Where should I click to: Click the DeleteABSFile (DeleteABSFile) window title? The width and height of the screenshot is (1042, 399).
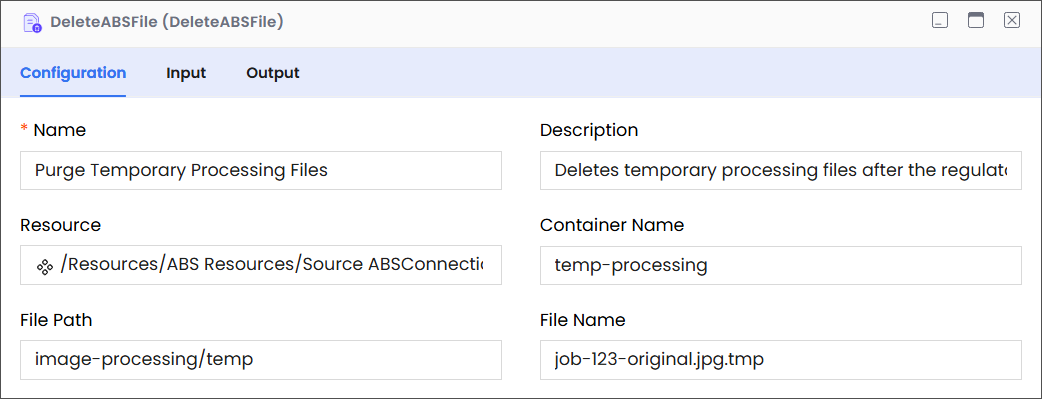click(167, 23)
